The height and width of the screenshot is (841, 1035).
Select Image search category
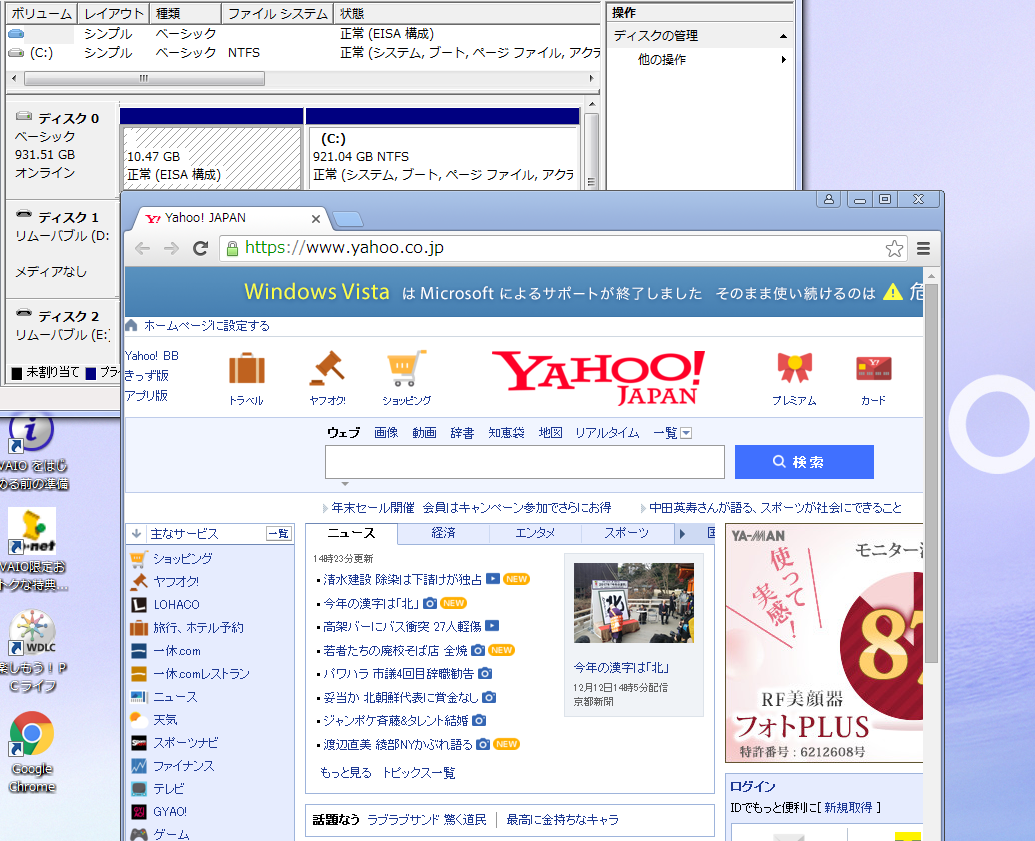coord(386,433)
